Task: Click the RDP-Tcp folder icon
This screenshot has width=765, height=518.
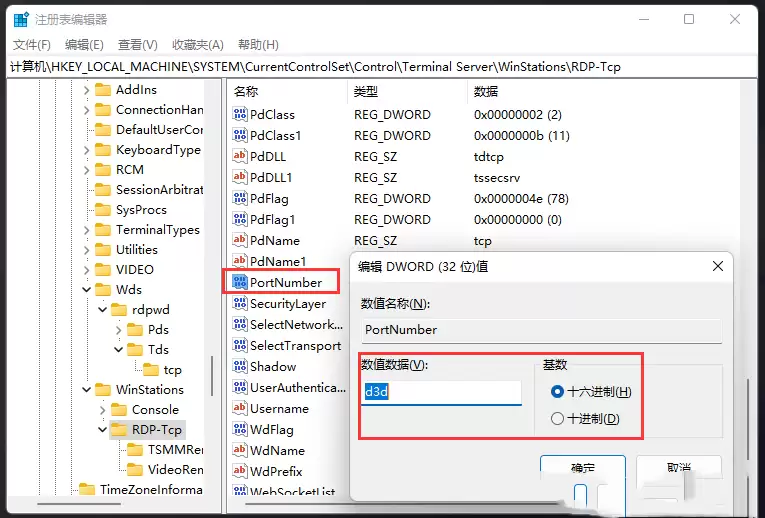Action: click(x=119, y=430)
